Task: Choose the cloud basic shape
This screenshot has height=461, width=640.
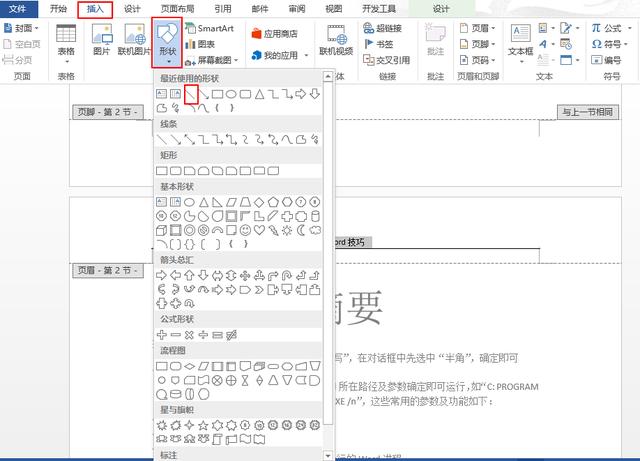Action: coord(315,230)
